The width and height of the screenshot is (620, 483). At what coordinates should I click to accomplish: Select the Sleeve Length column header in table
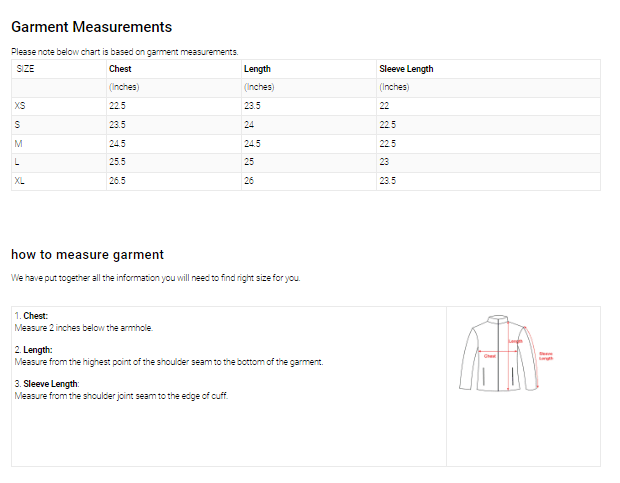pyautogui.click(x=406, y=69)
